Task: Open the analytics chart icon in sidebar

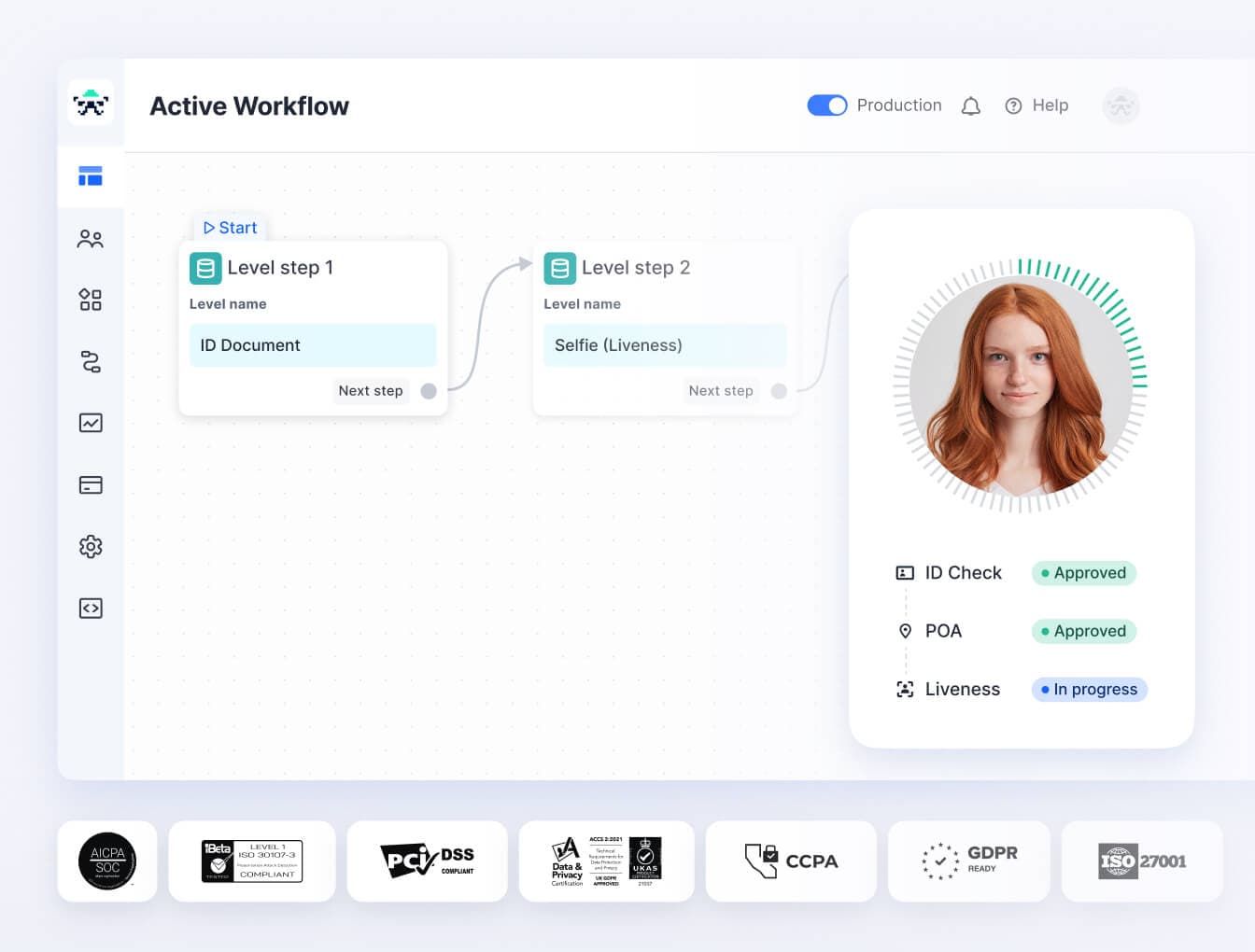Action: (91, 423)
